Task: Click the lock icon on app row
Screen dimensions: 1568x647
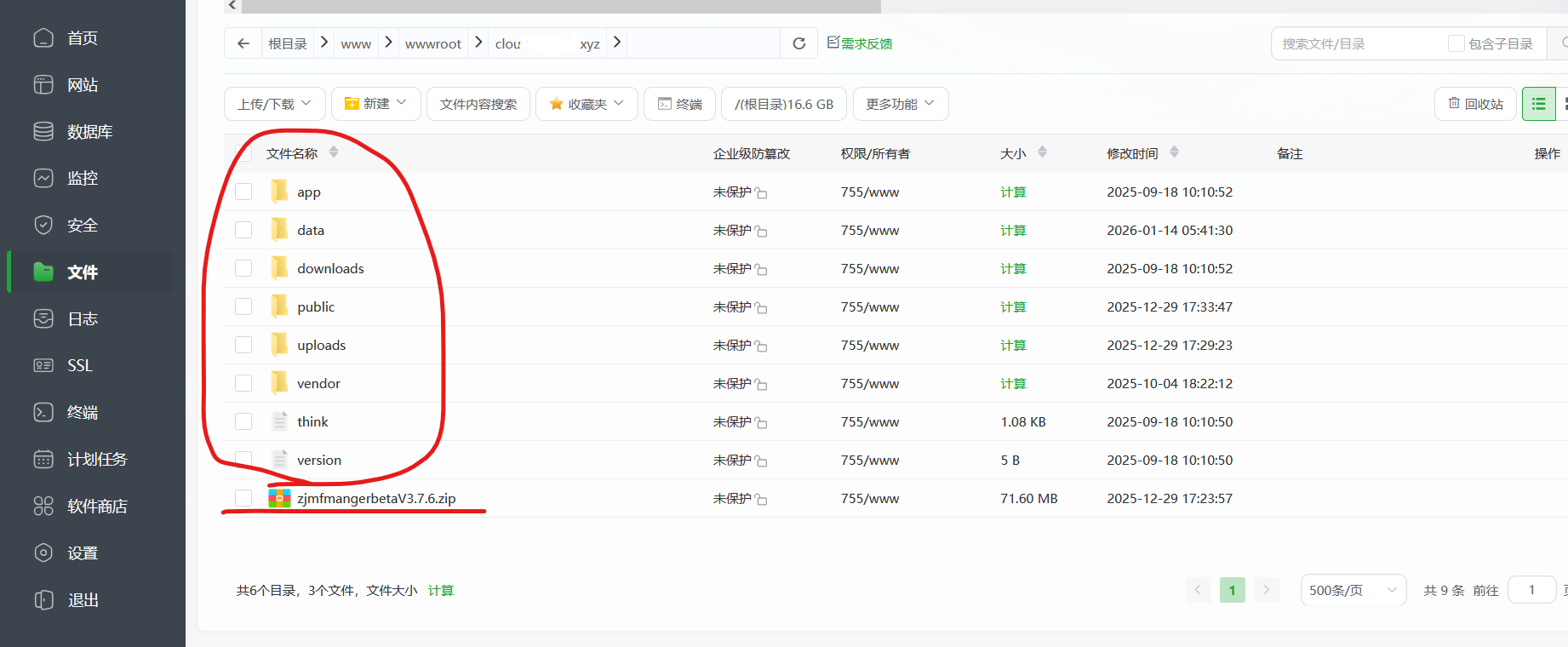Action: click(761, 193)
